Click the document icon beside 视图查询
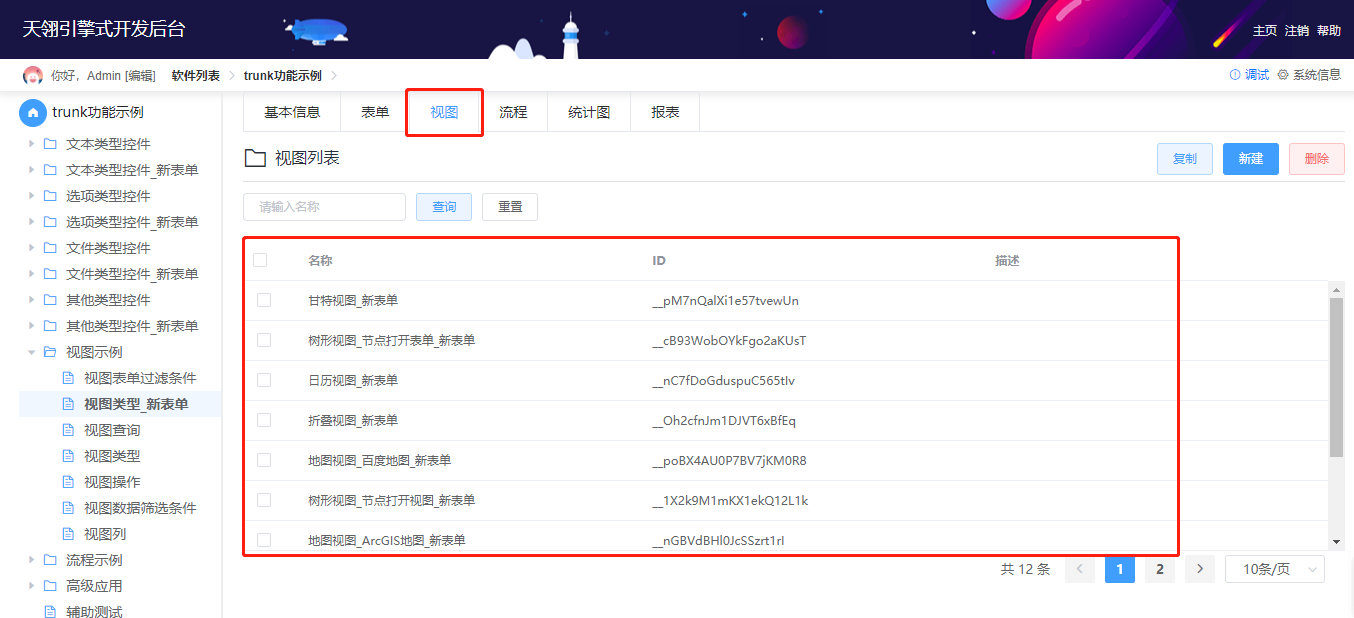Image resolution: width=1354 pixels, height=618 pixels. 69,430
